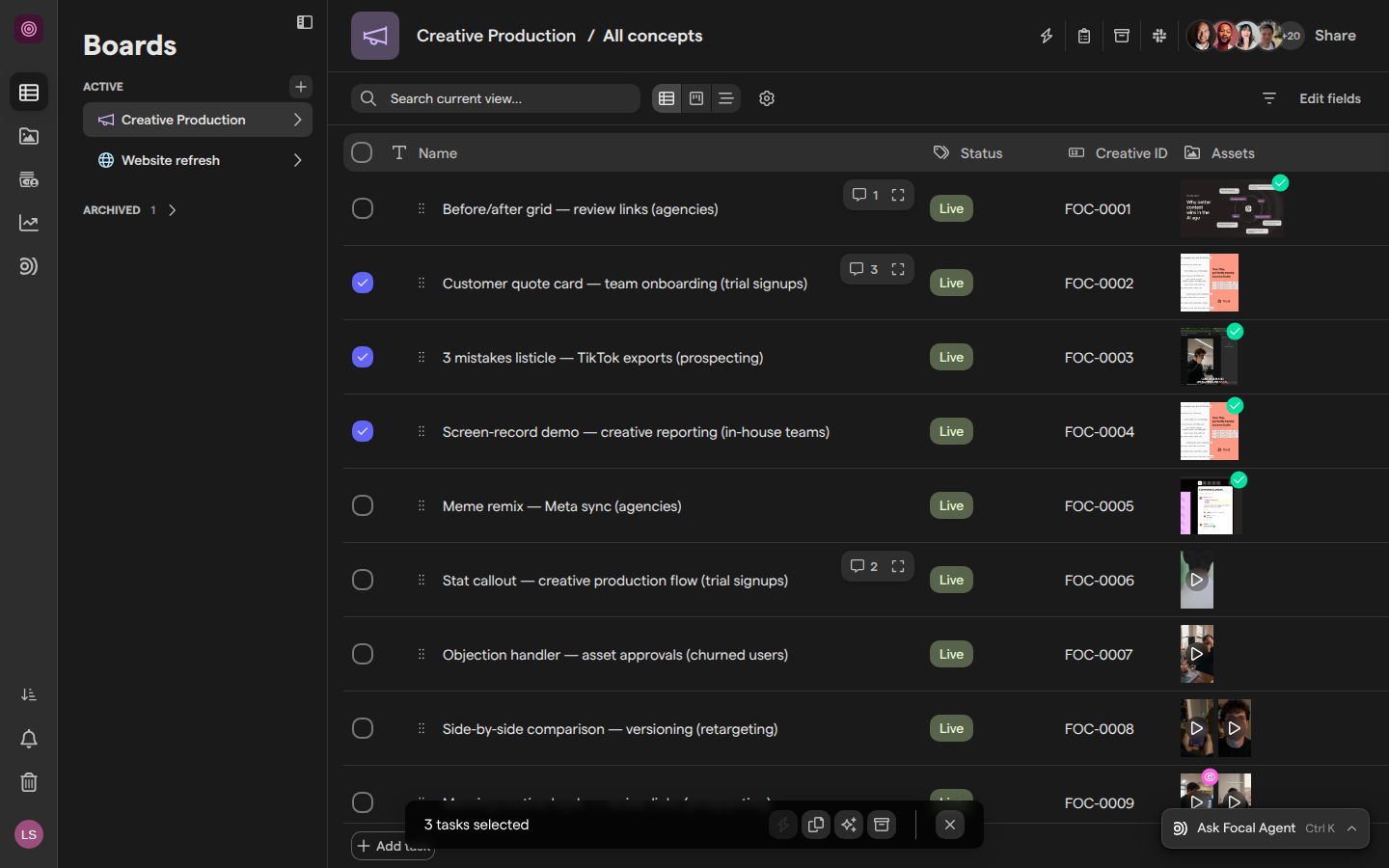
Task: Play the FOC-0006 video asset
Action: pyautogui.click(x=1197, y=580)
